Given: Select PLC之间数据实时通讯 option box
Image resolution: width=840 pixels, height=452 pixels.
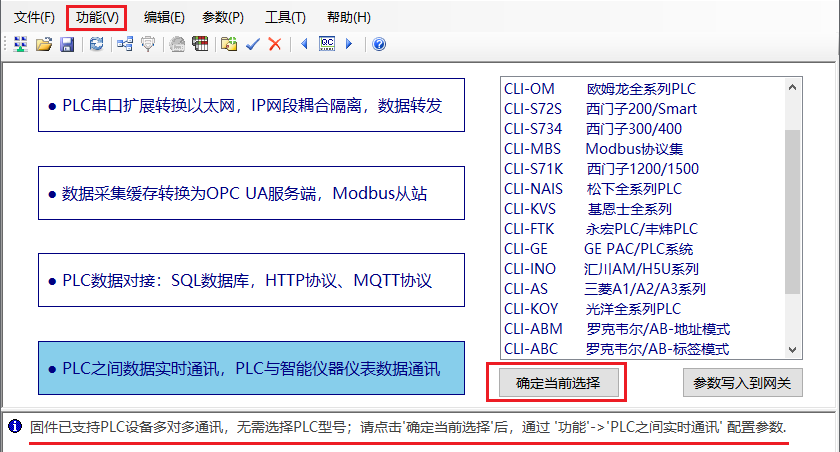Looking at the screenshot, I should (251, 368).
